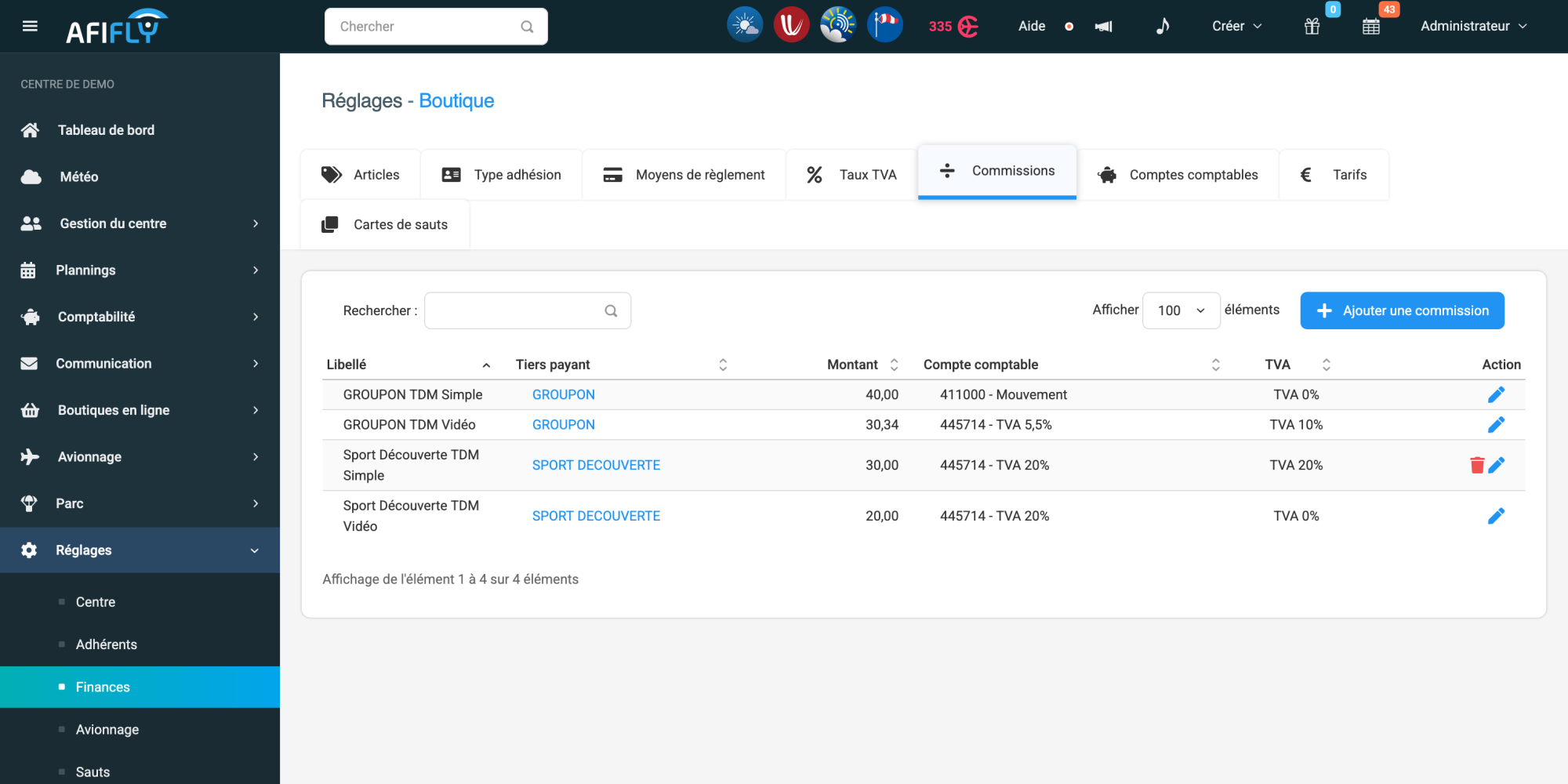The height and width of the screenshot is (784, 1568).
Task: Click the Boutique breadcrumb title
Action: coord(456,101)
